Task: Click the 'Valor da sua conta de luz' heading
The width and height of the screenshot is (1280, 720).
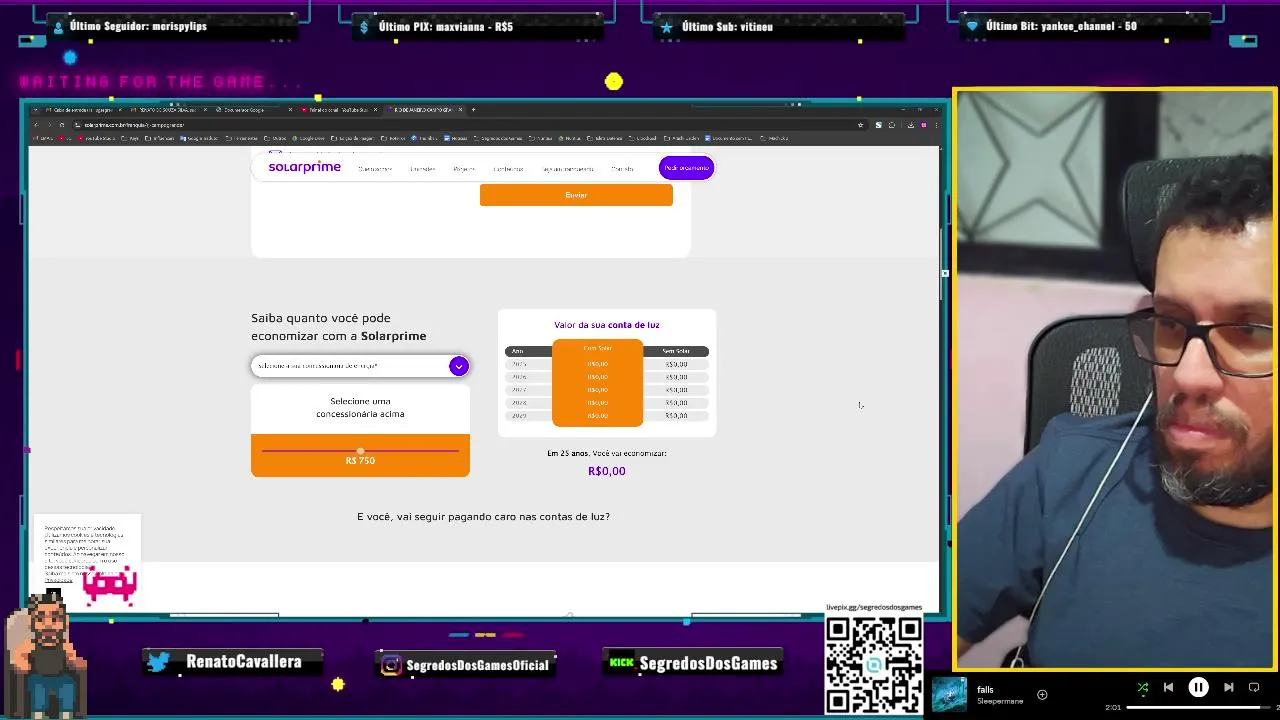Action: pyautogui.click(x=607, y=325)
